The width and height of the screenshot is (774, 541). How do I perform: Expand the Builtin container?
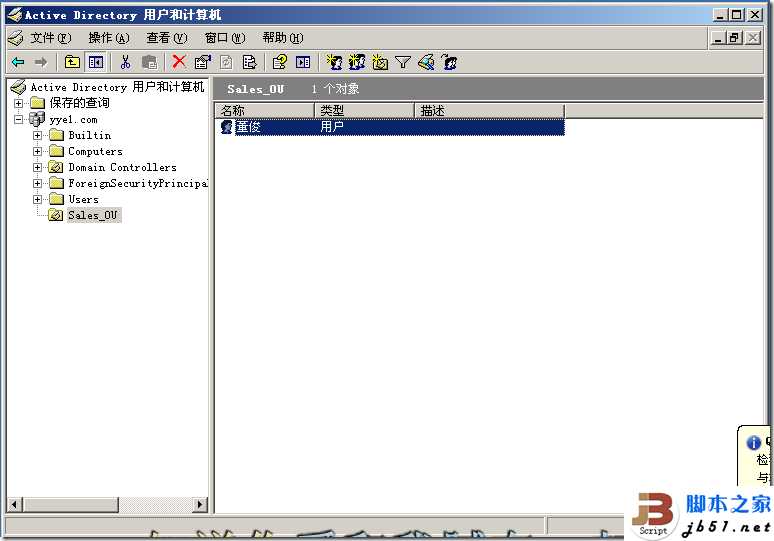pos(38,135)
